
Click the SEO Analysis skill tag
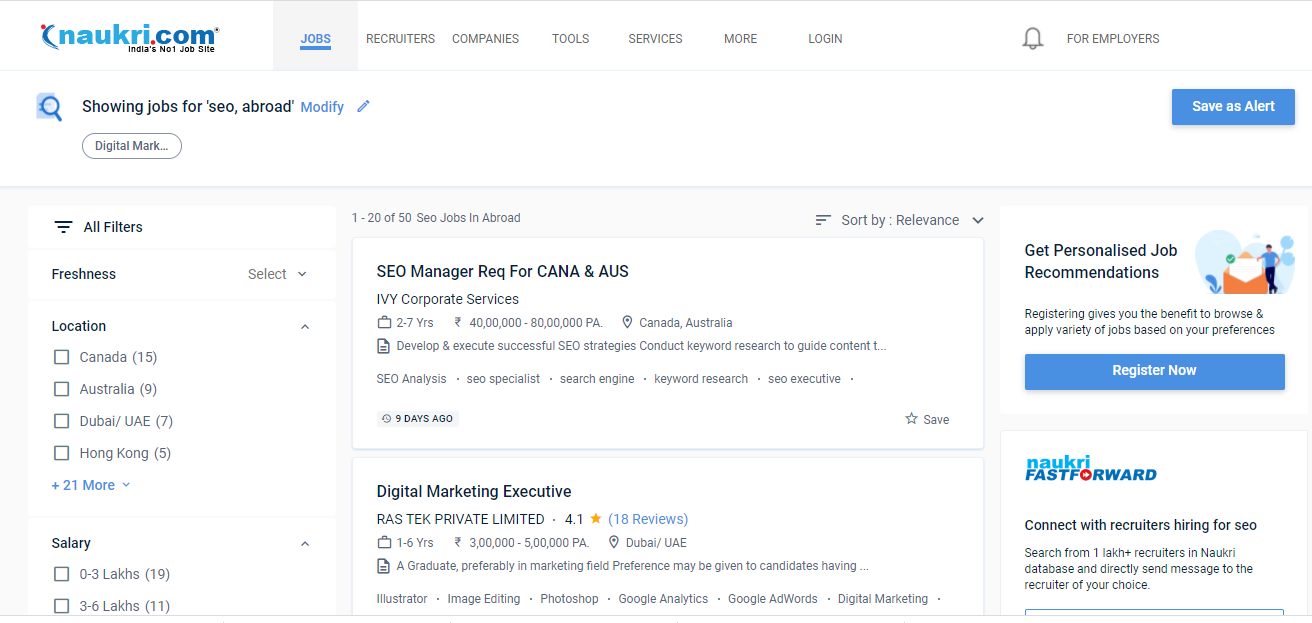point(411,379)
